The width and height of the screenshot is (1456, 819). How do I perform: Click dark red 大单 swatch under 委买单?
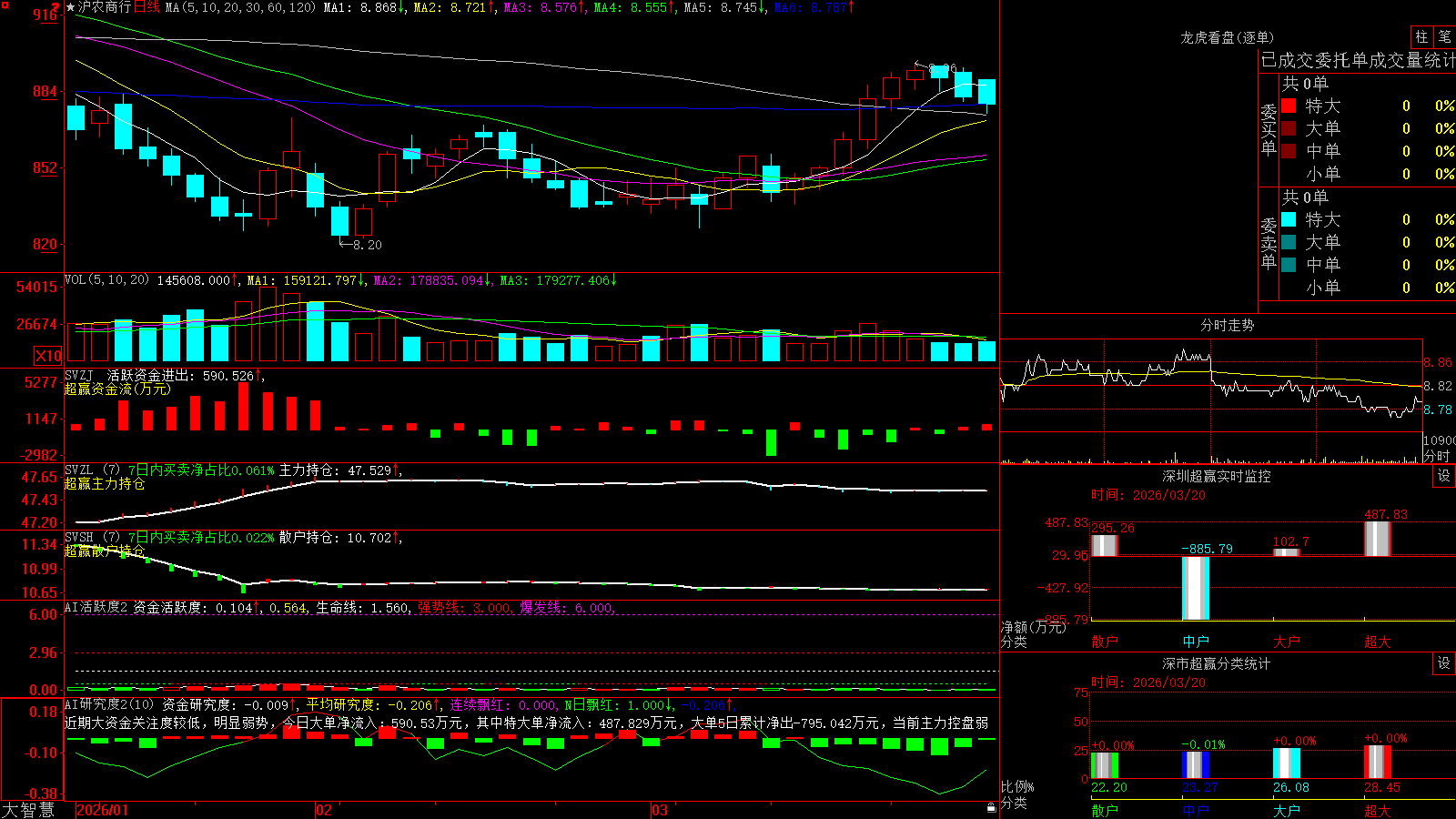pyautogui.click(x=1289, y=128)
